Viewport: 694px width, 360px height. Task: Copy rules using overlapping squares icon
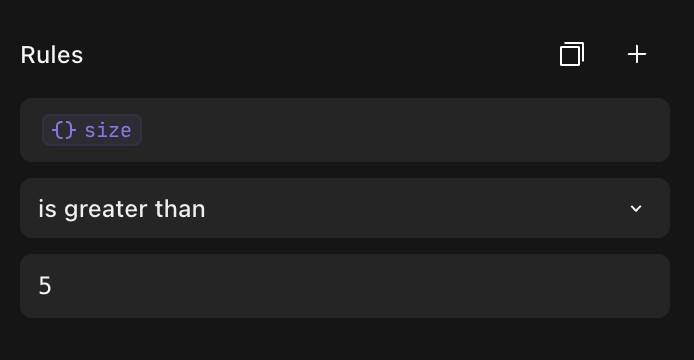point(572,54)
